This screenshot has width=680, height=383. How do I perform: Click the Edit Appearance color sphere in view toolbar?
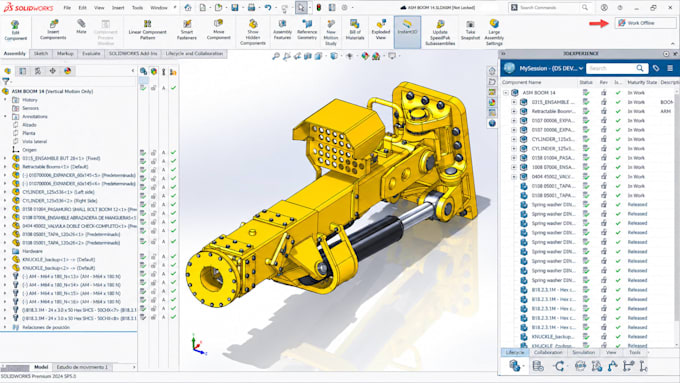(x=365, y=56)
